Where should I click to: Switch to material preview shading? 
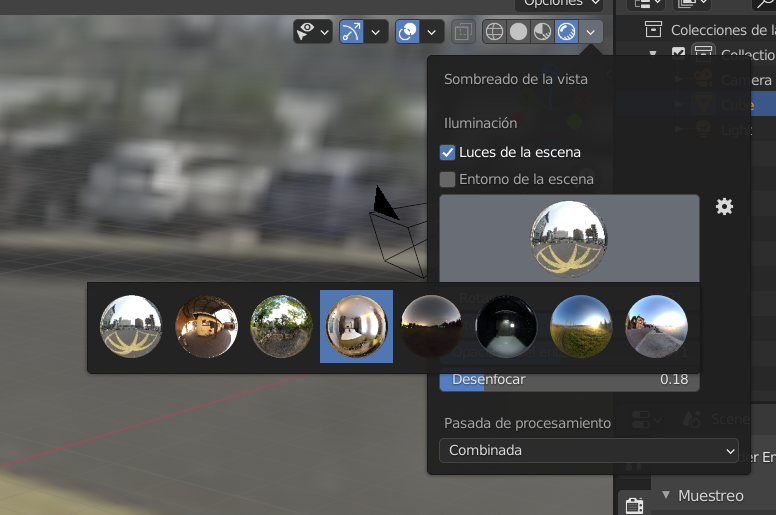(542, 32)
